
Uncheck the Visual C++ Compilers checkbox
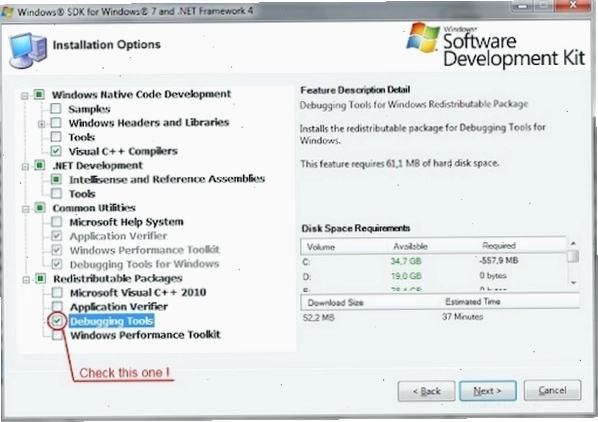56,151
